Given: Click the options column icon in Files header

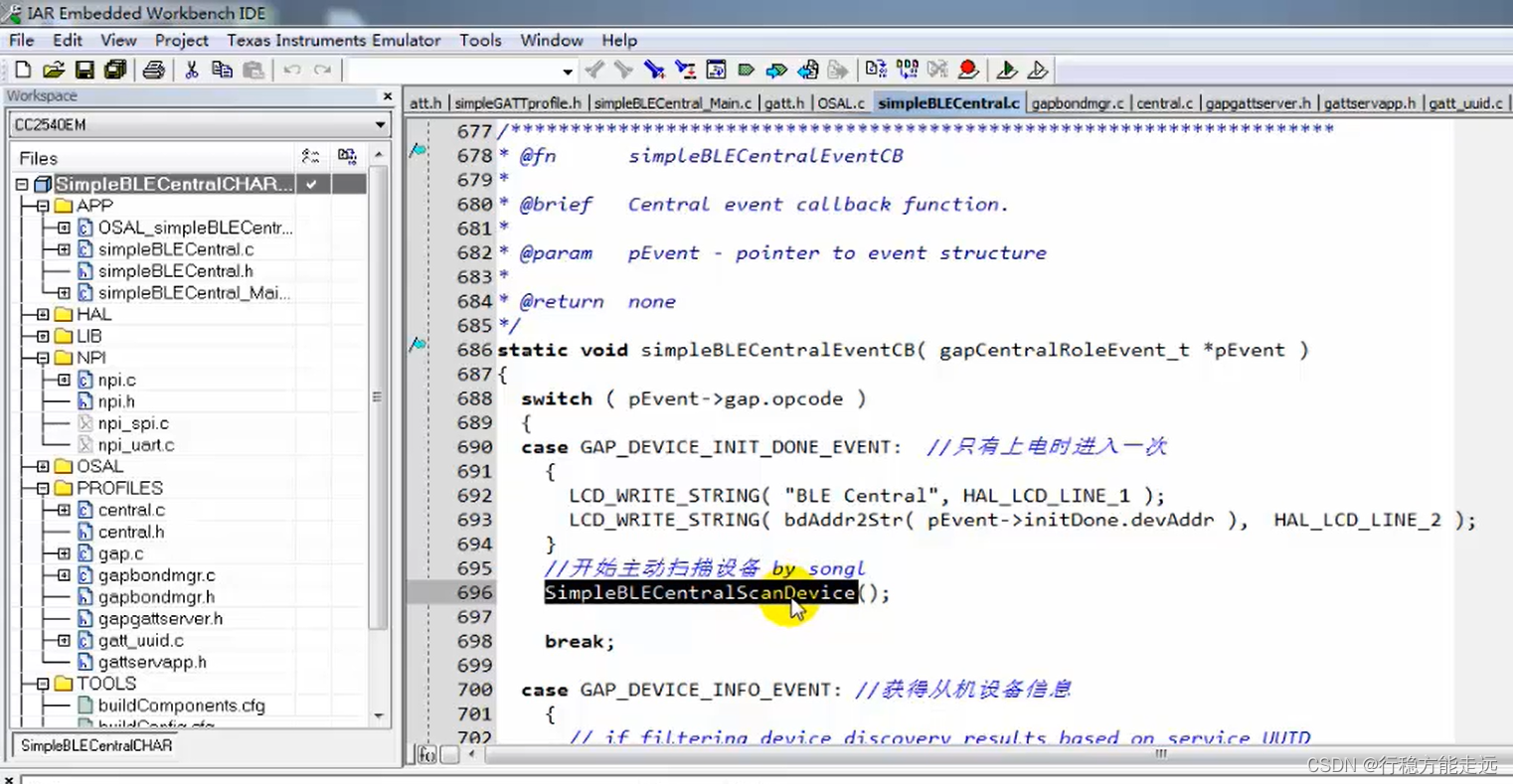Looking at the screenshot, I should (x=310, y=157).
